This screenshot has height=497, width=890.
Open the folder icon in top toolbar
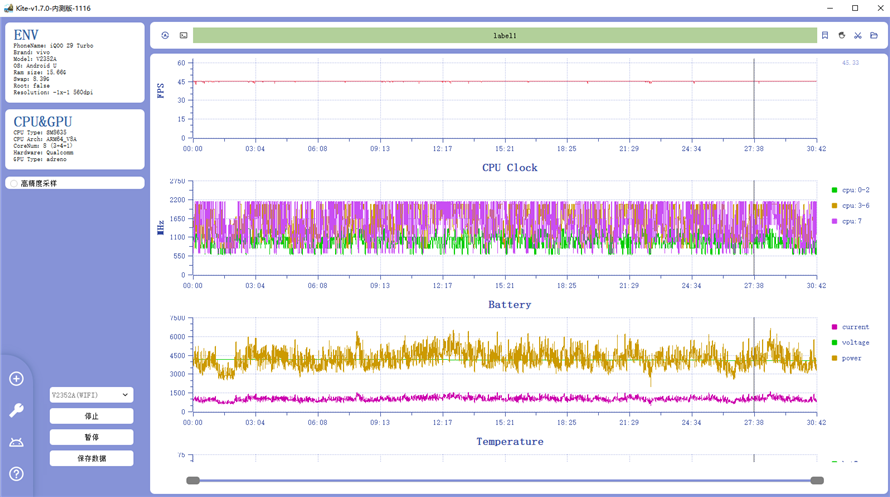tap(873, 35)
